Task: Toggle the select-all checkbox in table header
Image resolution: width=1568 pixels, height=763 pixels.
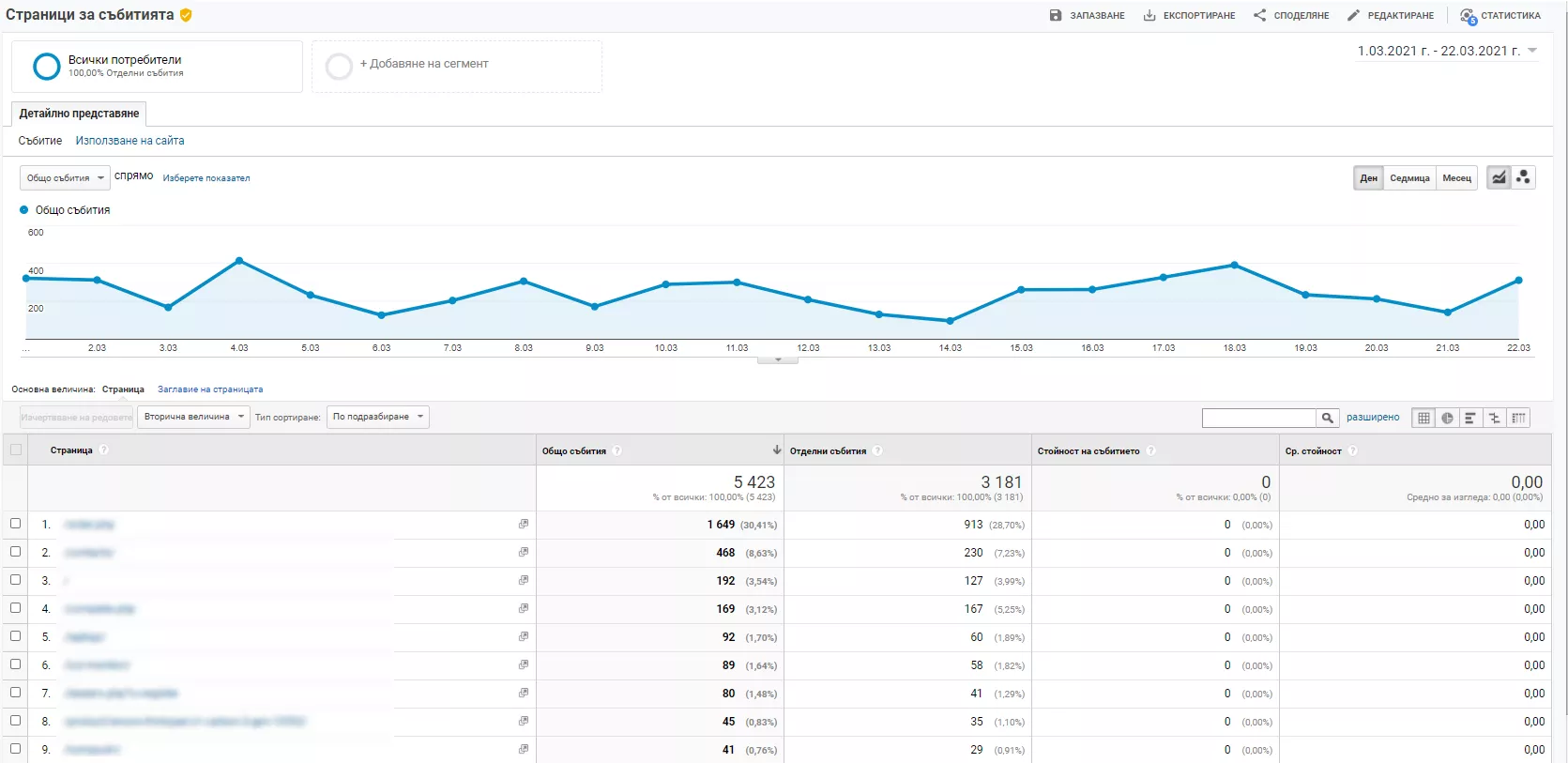Action: [x=15, y=450]
